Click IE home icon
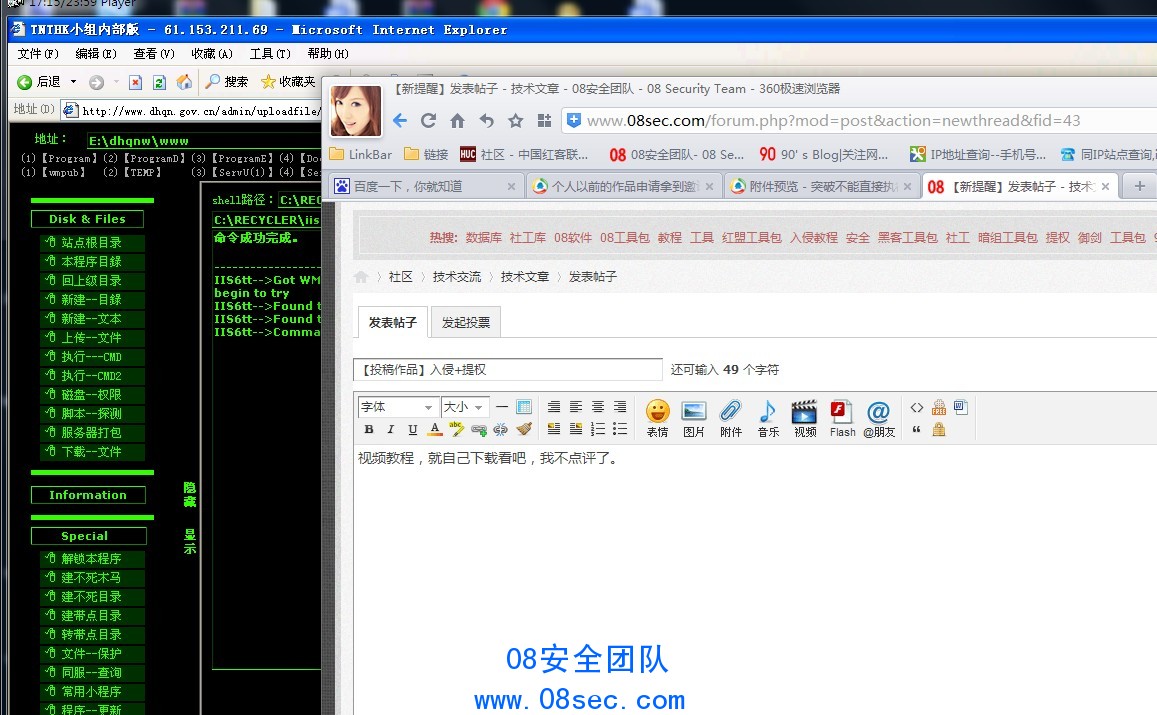Screen dimensions: 1157x715 (x=184, y=82)
